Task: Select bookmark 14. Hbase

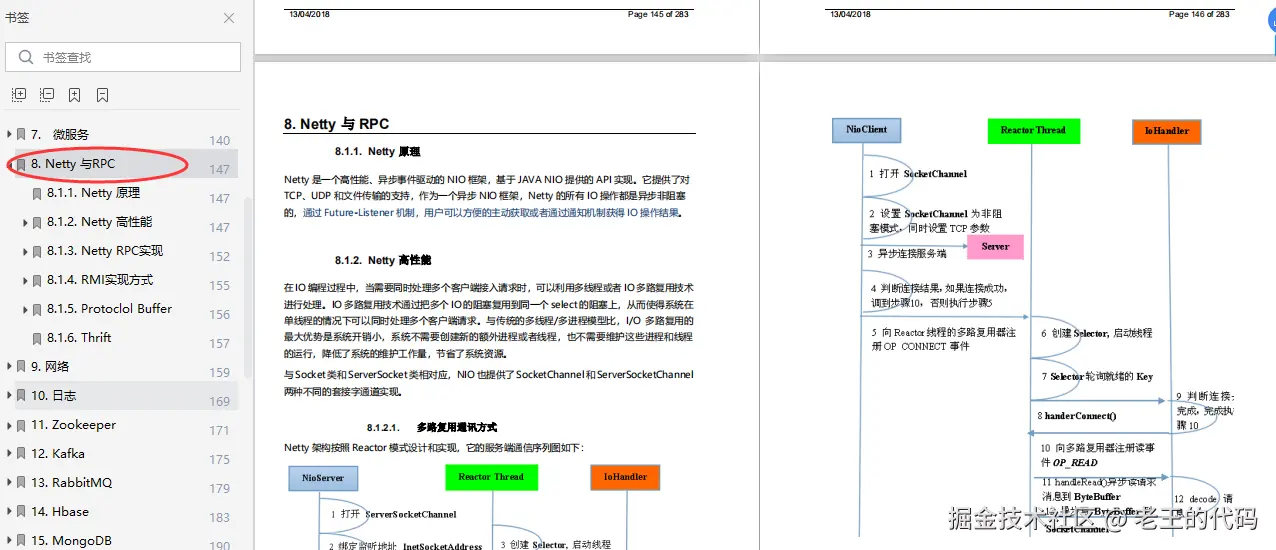Action: click(60, 511)
